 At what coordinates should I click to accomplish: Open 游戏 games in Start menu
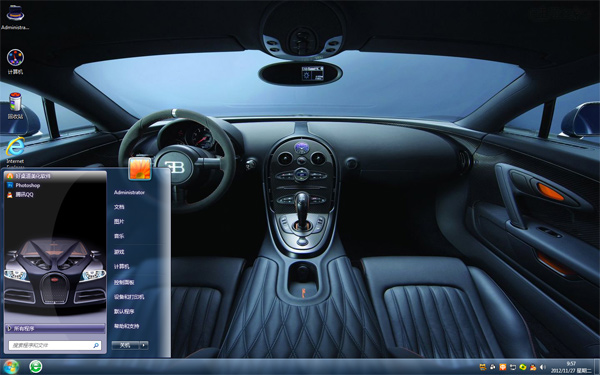click(x=119, y=252)
